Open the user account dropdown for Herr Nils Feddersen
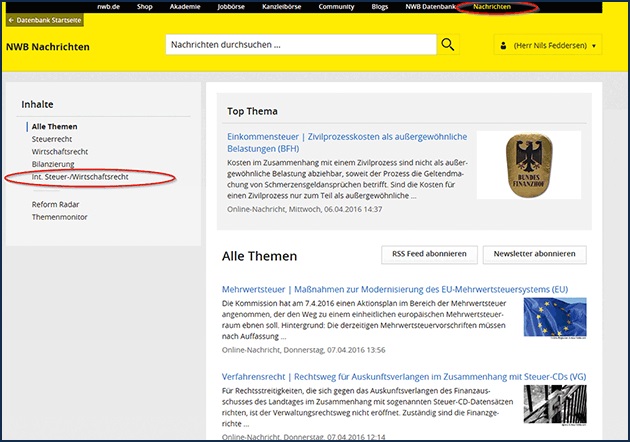The width and height of the screenshot is (630, 442). coord(548,46)
